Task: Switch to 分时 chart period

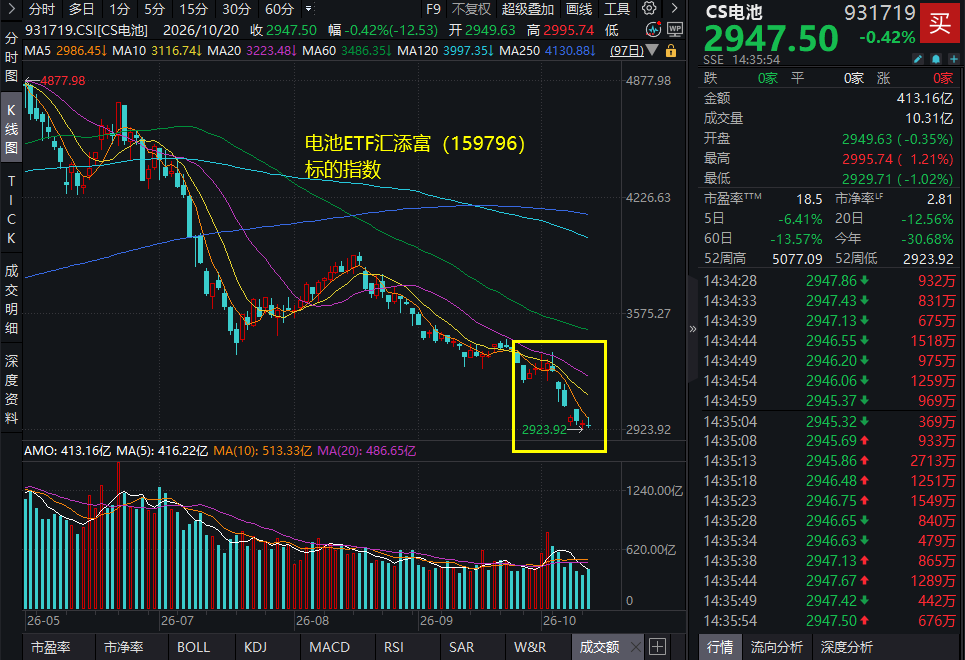Action: tap(42, 9)
